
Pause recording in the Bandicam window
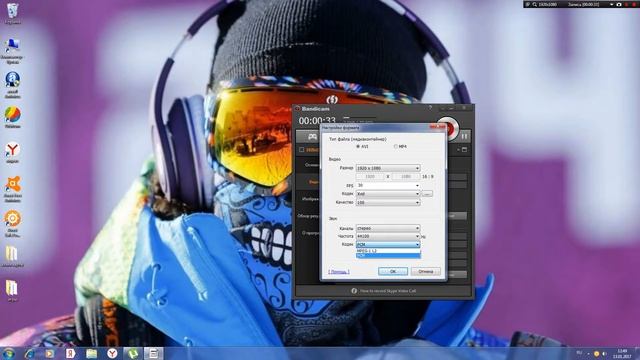(464, 136)
